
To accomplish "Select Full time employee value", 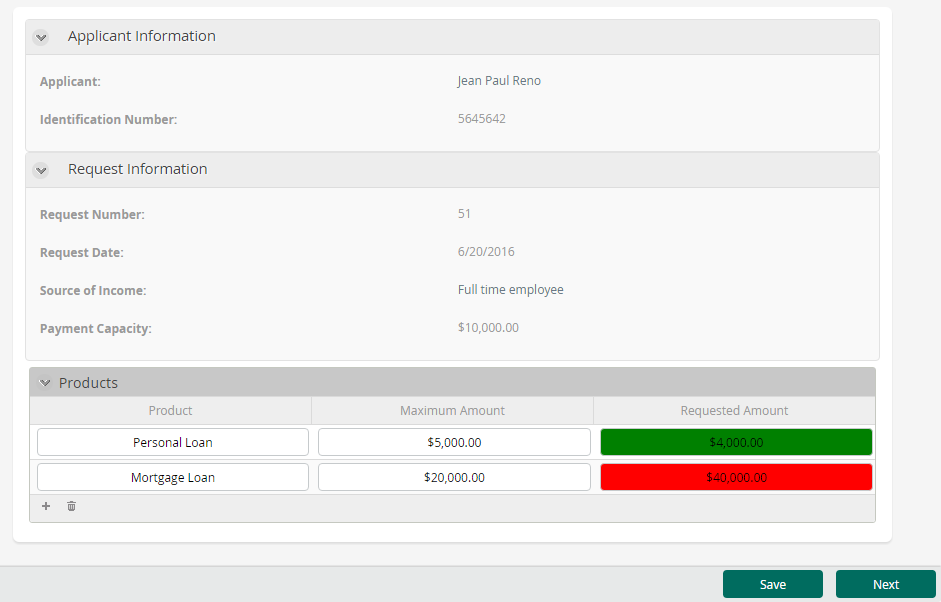I will click(511, 290).
